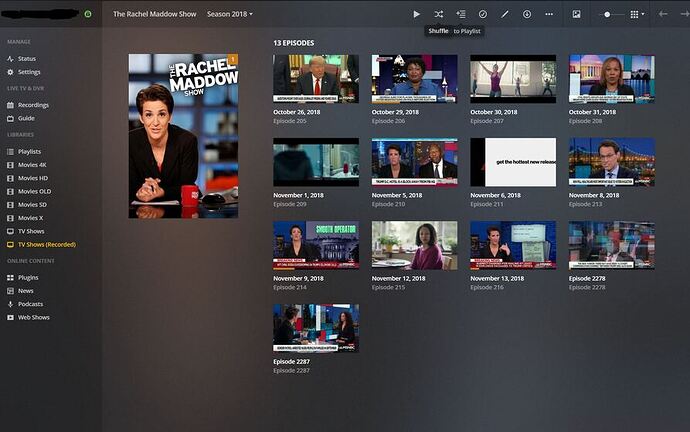Click the Rachel Maddow Show poster
The width and height of the screenshot is (690, 432).
184,136
